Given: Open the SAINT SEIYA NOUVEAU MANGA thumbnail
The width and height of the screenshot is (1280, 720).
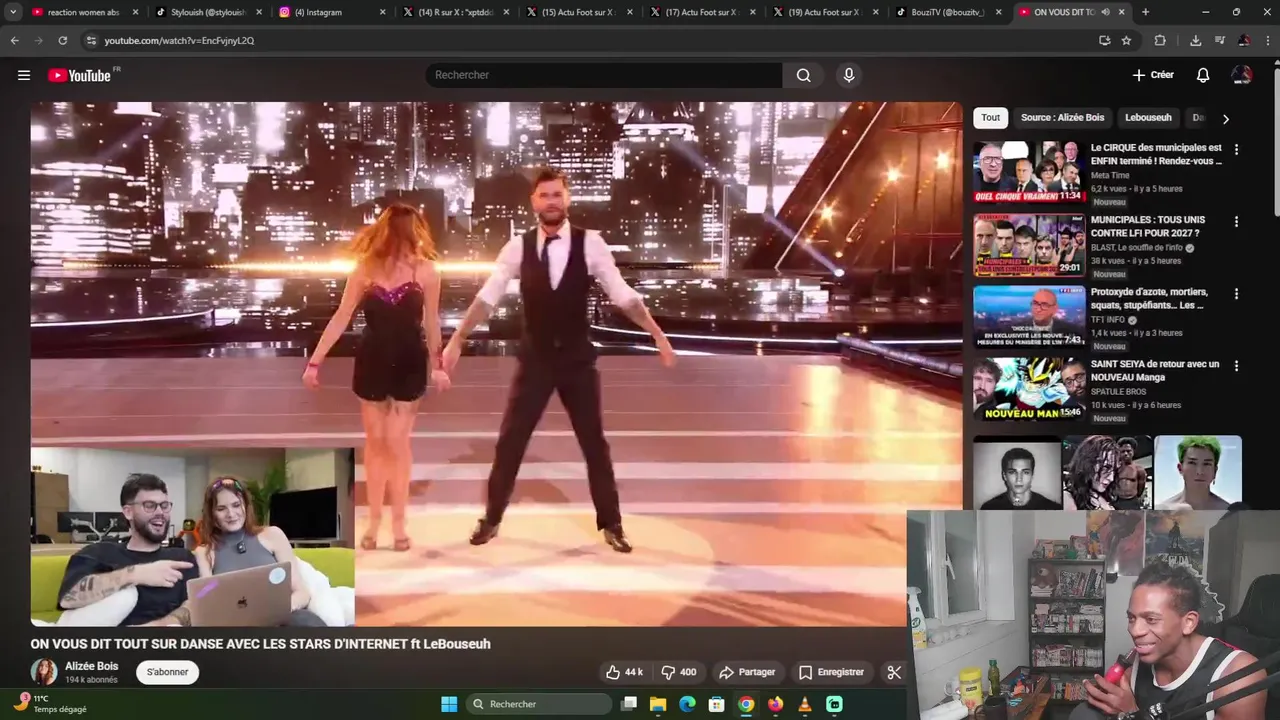Looking at the screenshot, I should click(x=1029, y=388).
